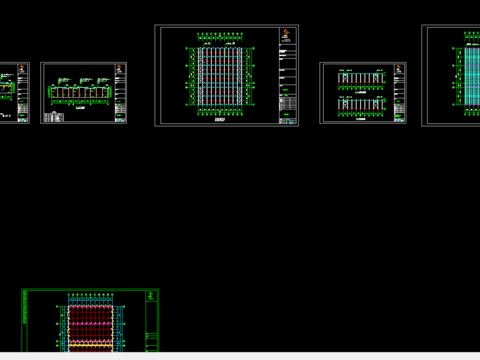The image size is (480, 360).
Task: Select the vertical green text strip on the green sheet
Action: (x=24, y=307)
